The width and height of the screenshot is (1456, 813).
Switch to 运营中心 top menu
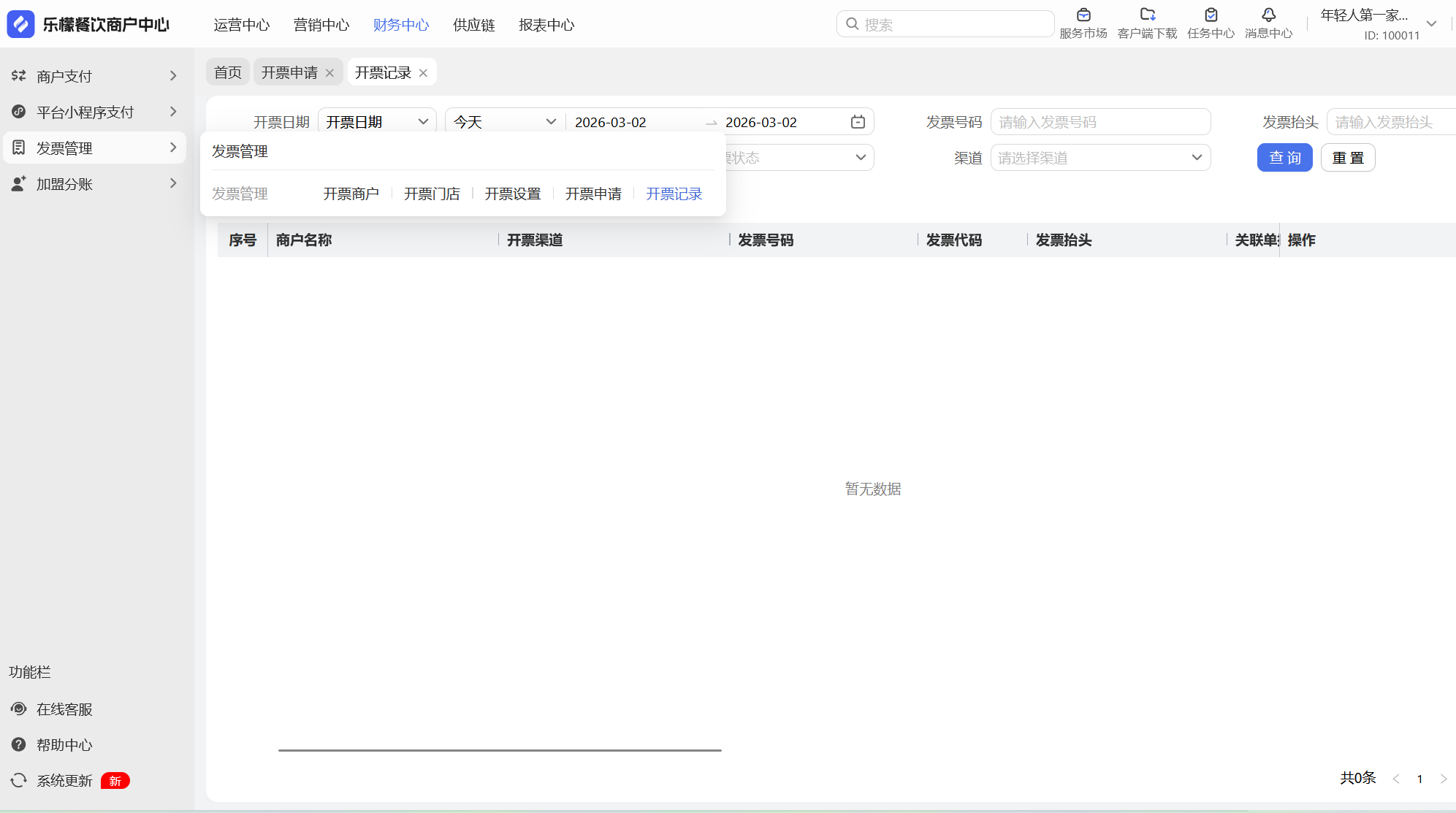point(242,25)
